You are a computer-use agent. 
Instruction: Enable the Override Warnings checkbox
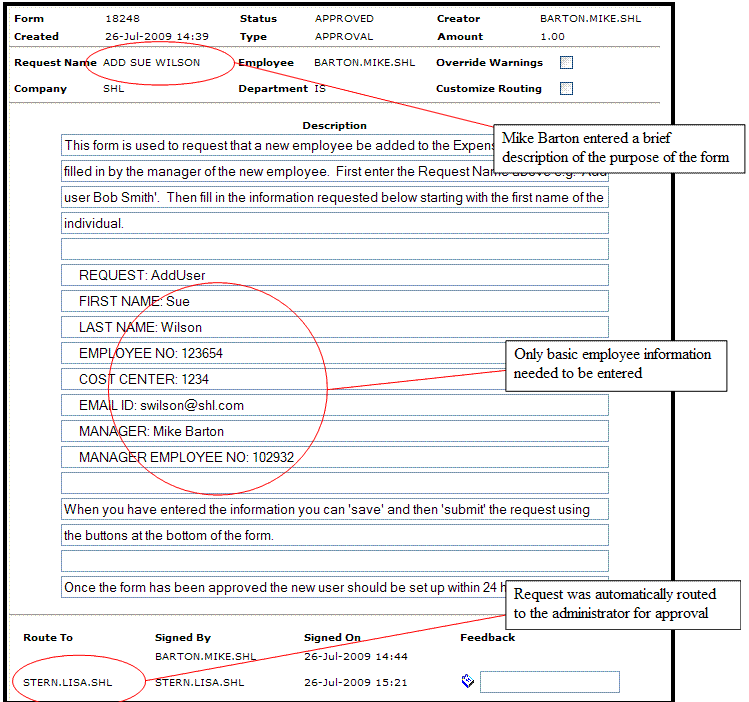566,63
